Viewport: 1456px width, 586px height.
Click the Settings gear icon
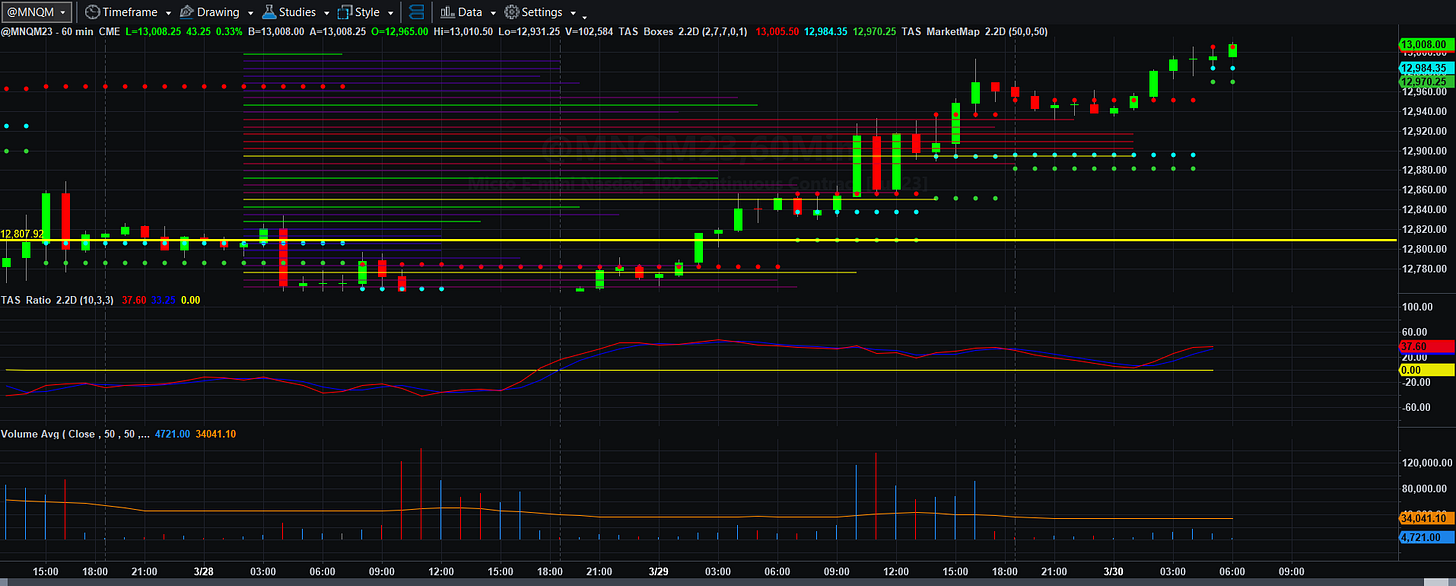(511, 12)
